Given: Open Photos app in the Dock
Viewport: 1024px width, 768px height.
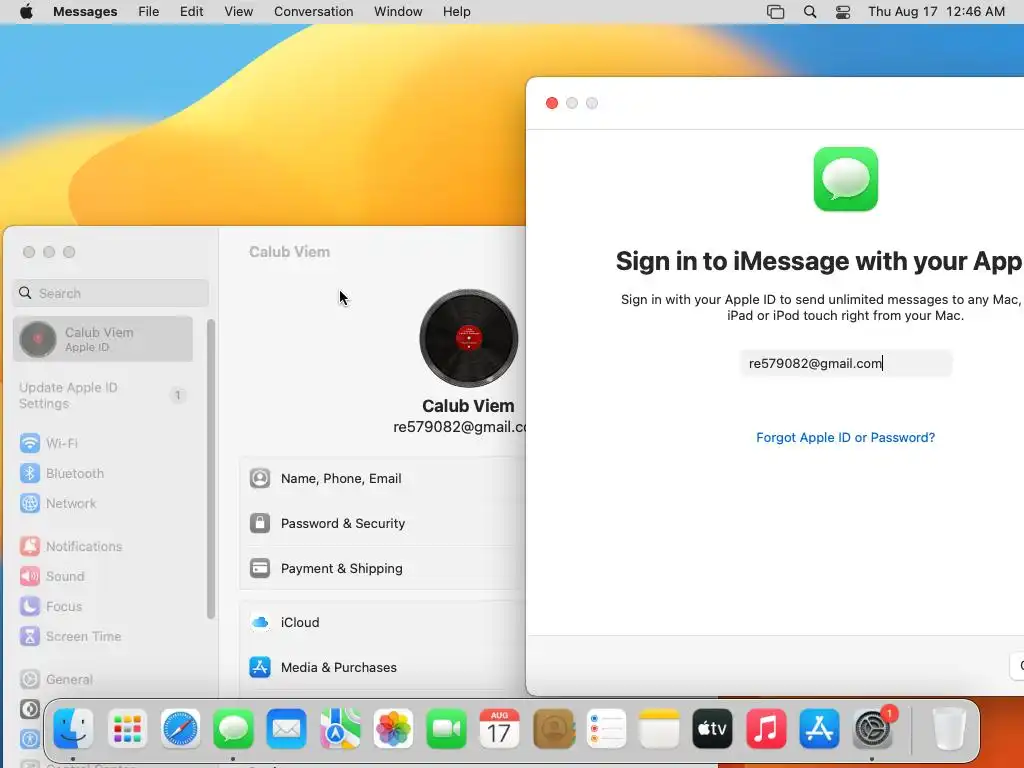Looking at the screenshot, I should (393, 728).
